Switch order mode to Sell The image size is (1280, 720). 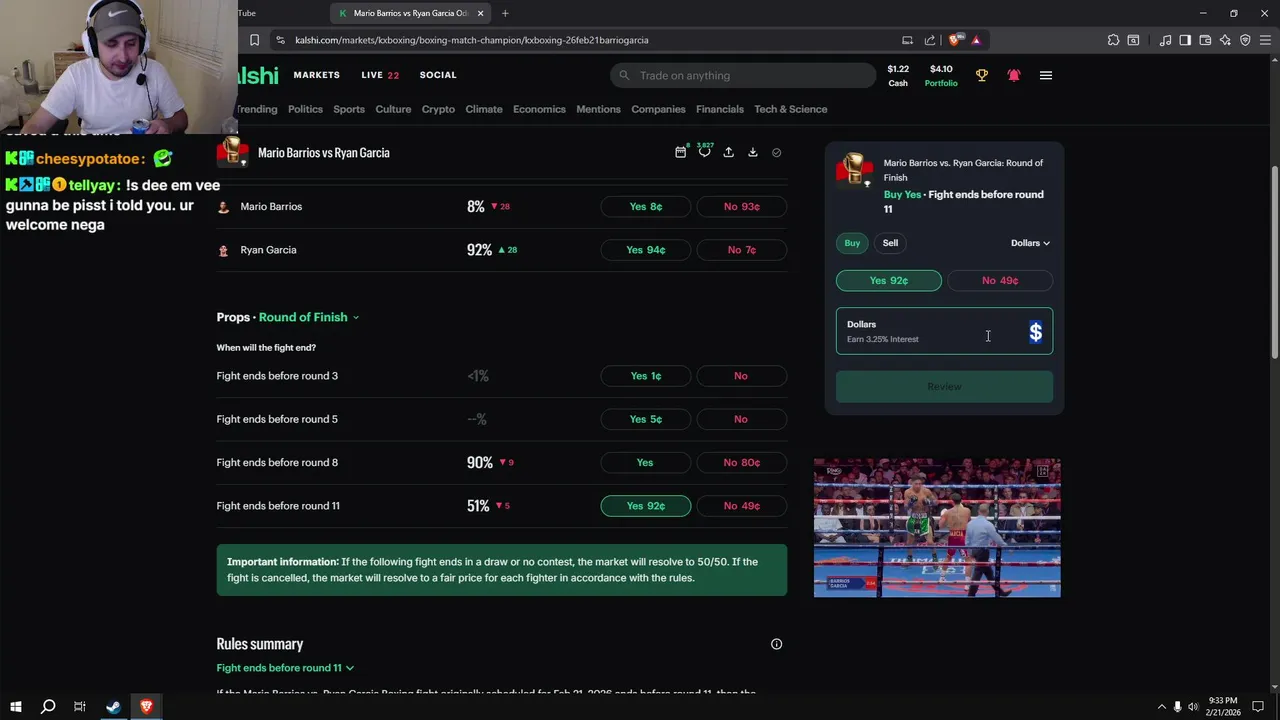[890, 243]
